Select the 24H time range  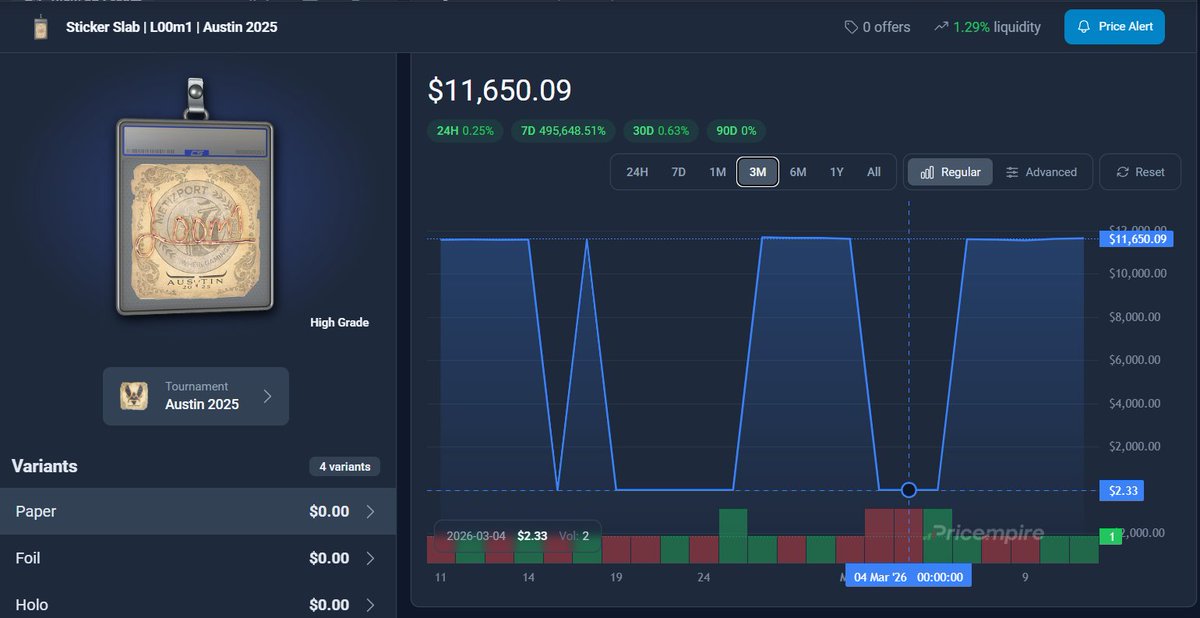tap(637, 172)
